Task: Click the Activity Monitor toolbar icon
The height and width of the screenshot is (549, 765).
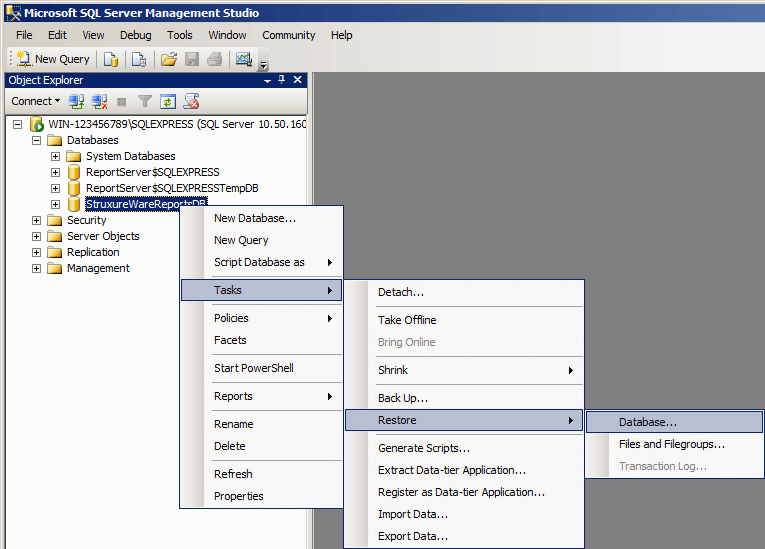Action: pyautogui.click(x=243, y=59)
